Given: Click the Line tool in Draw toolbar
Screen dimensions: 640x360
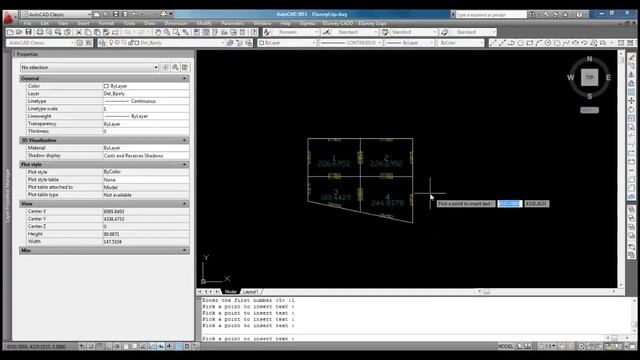Looking at the screenshot, I should pyautogui.click(x=493, y=42).
